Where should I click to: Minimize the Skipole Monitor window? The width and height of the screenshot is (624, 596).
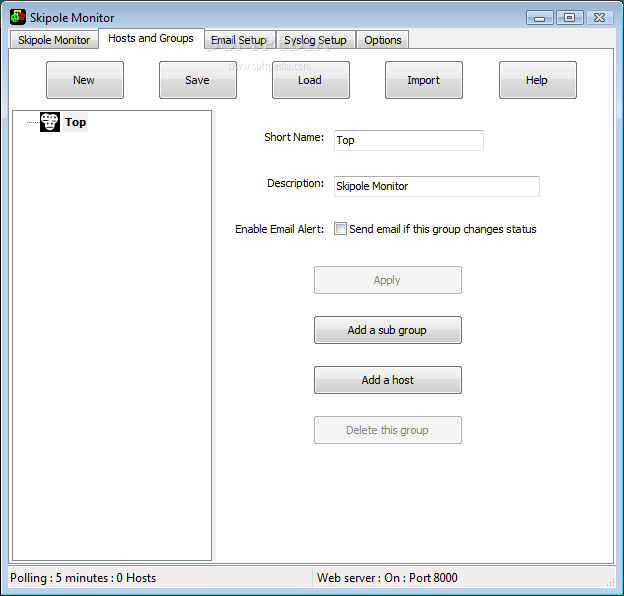click(540, 18)
